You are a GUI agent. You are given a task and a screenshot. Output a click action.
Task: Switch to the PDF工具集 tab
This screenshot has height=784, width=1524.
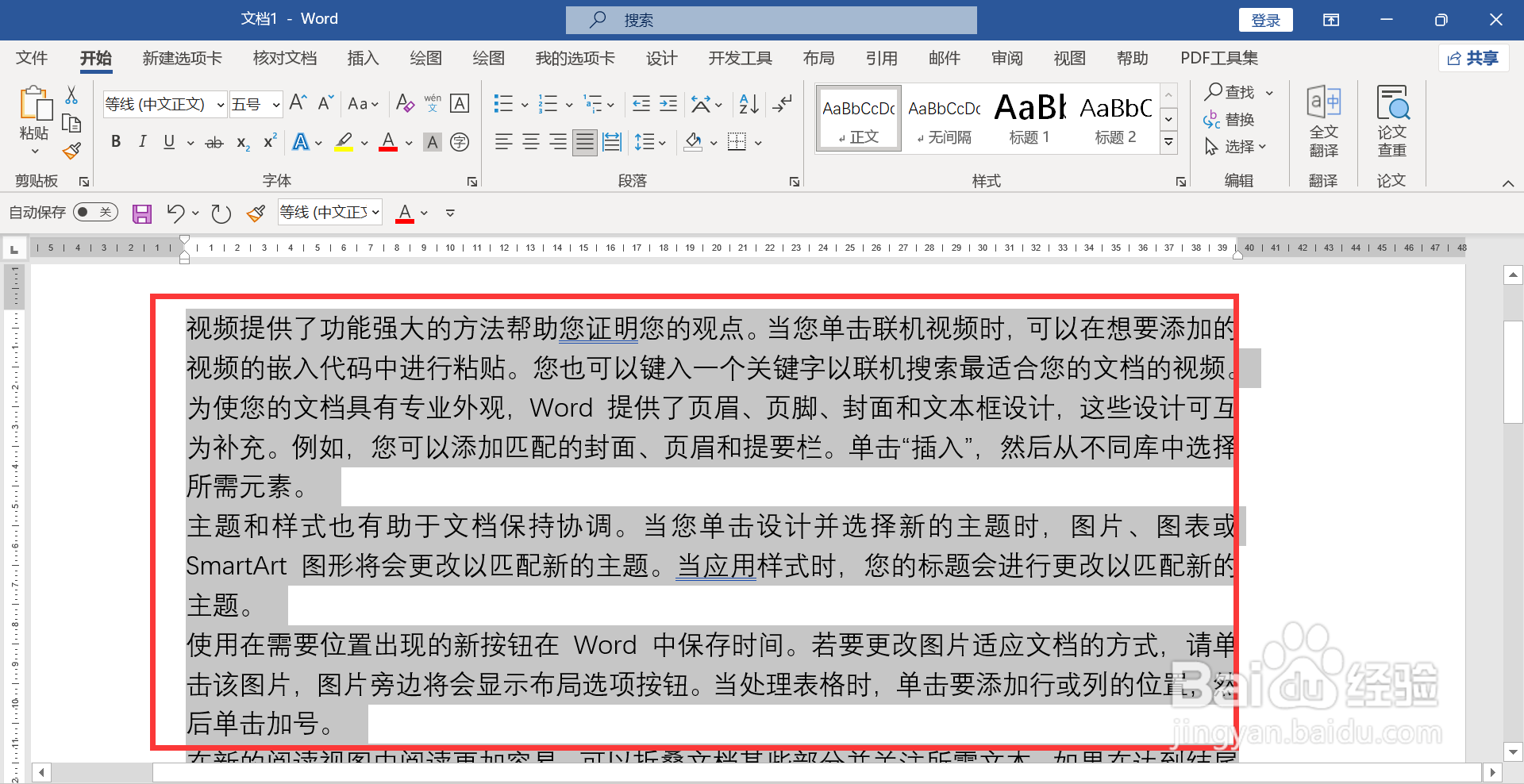point(1219,58)
